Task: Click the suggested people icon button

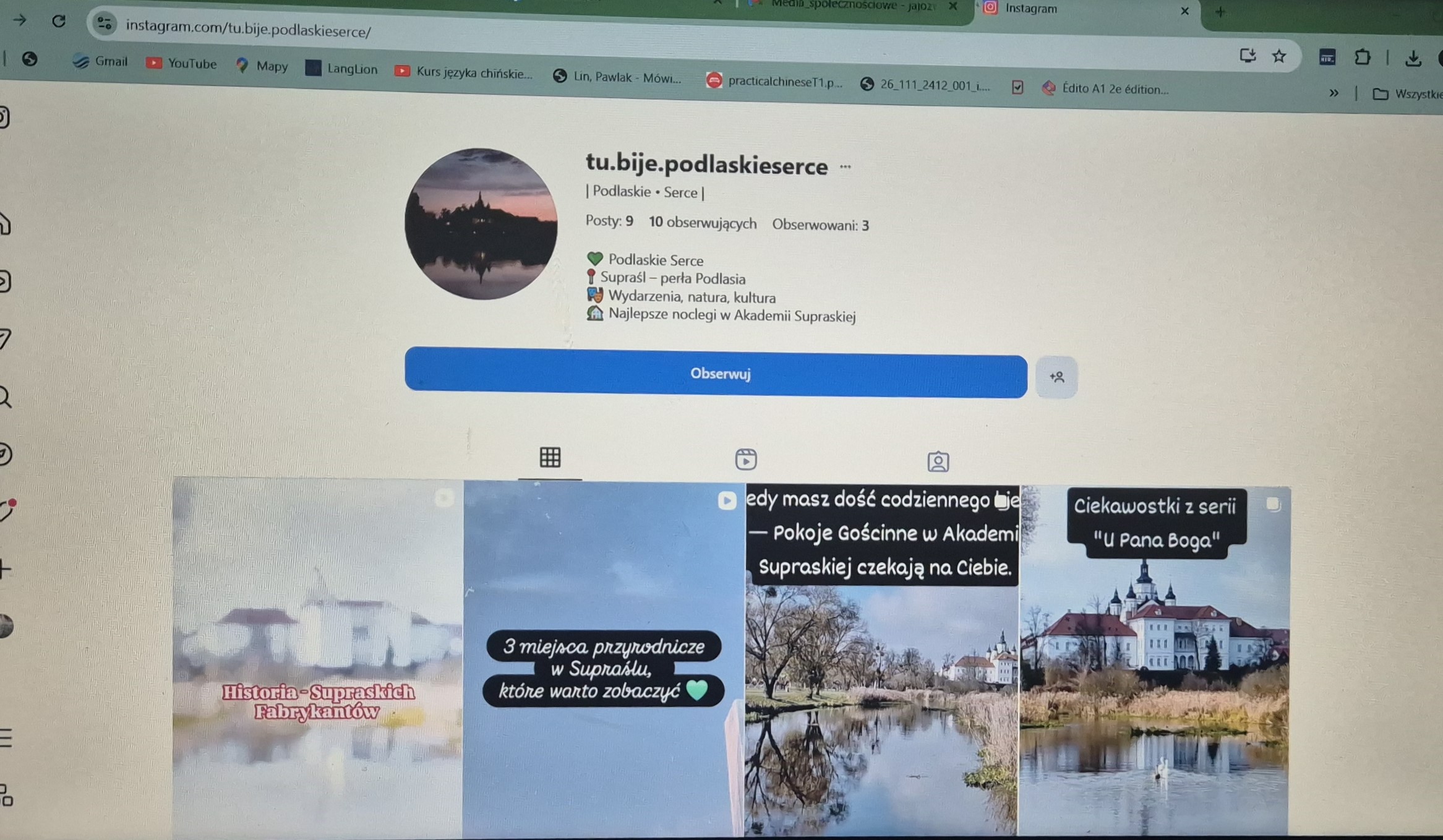Action: (1056, 377)
